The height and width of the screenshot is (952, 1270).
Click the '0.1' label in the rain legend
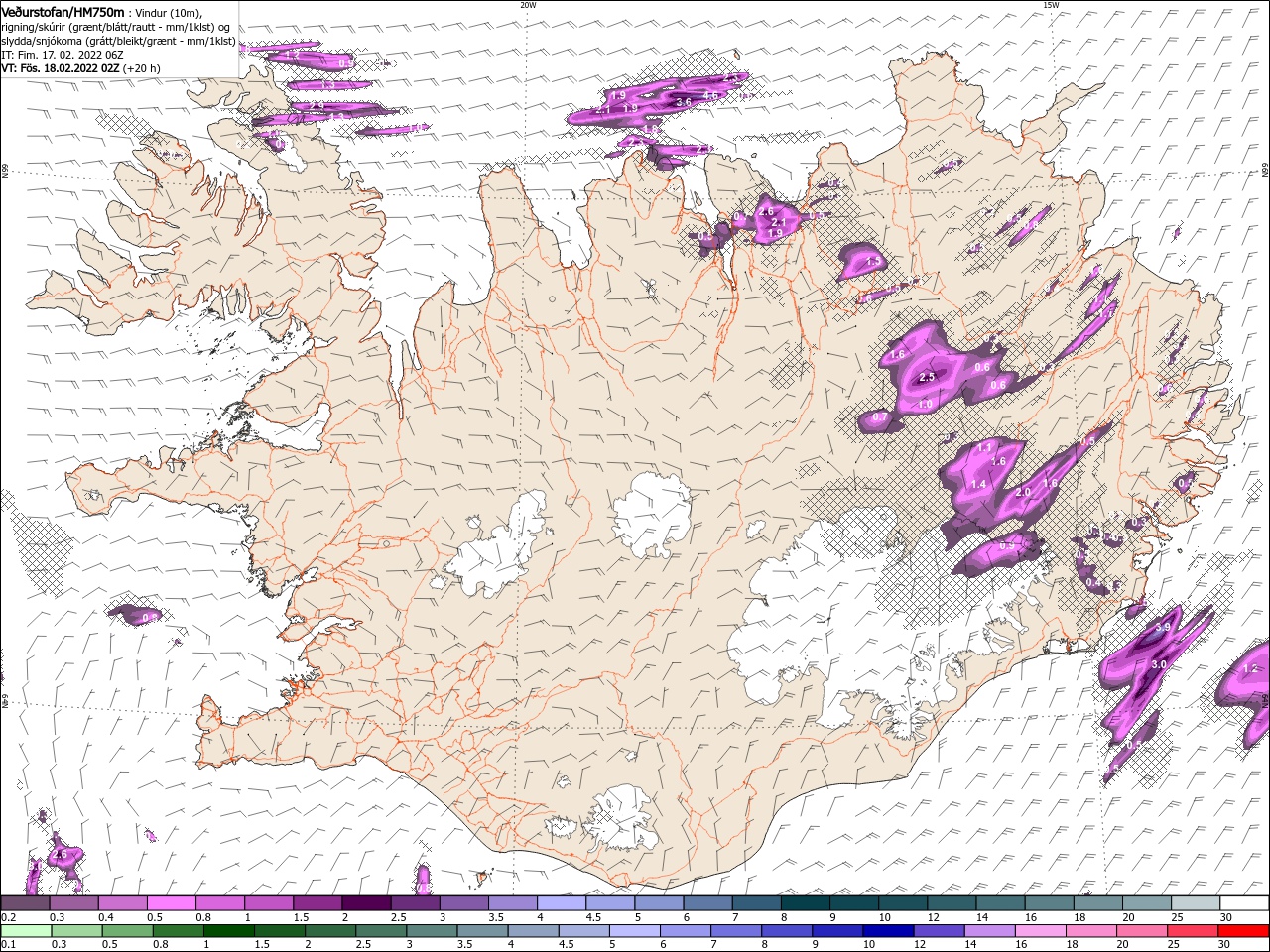(8, 944)
